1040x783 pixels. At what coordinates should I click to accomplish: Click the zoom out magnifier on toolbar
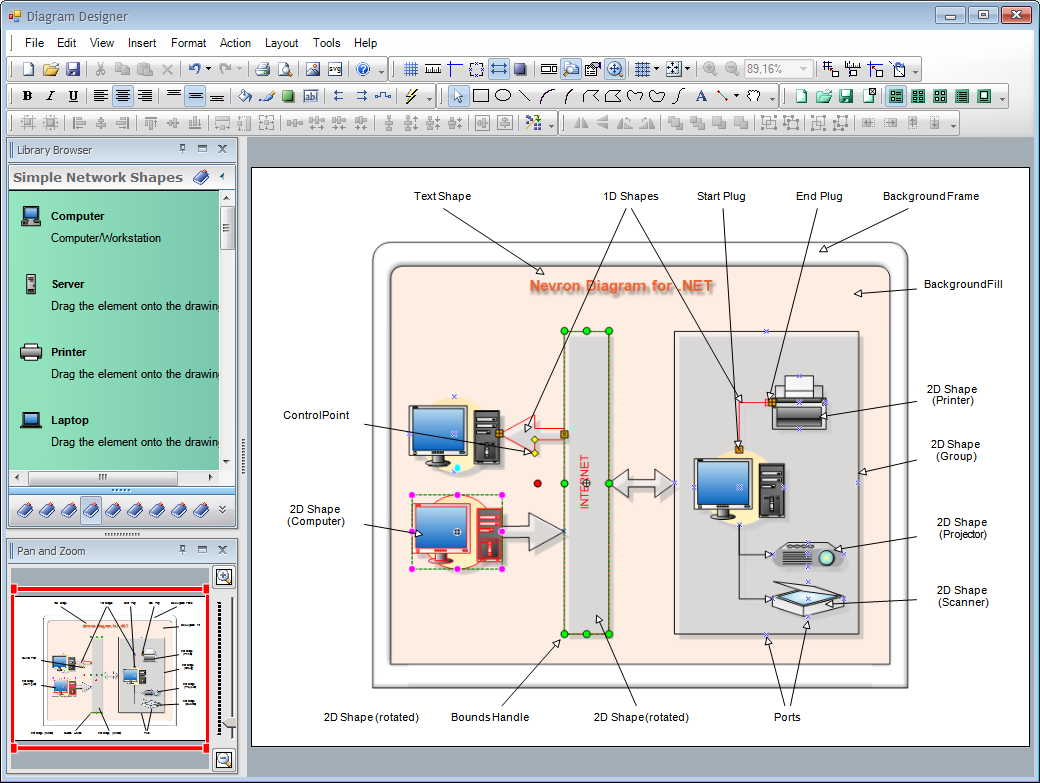[732, 69]
